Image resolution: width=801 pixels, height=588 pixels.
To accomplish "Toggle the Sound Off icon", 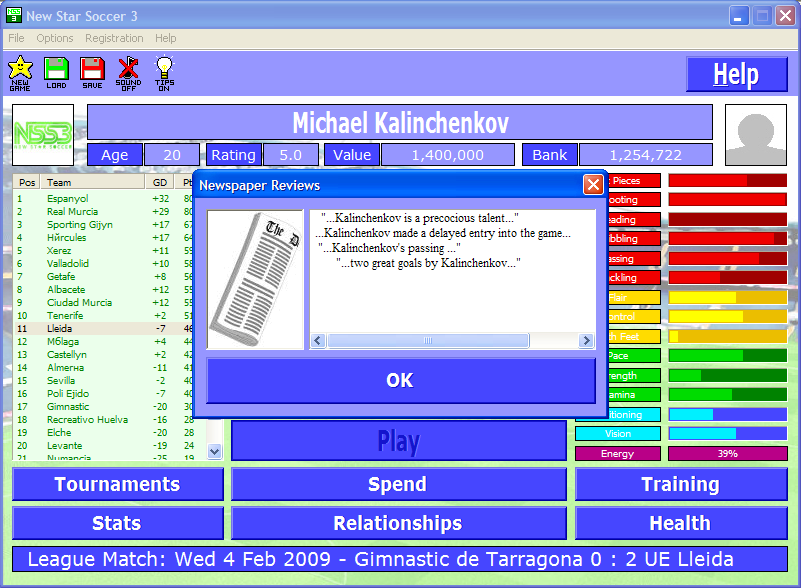I will tap(128, 73).
